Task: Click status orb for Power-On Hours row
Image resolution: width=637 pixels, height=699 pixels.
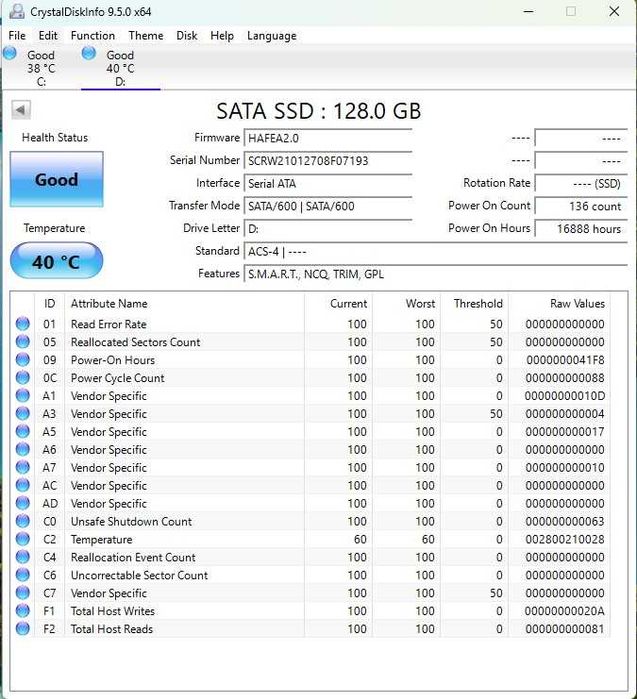Action: [23, 359]
